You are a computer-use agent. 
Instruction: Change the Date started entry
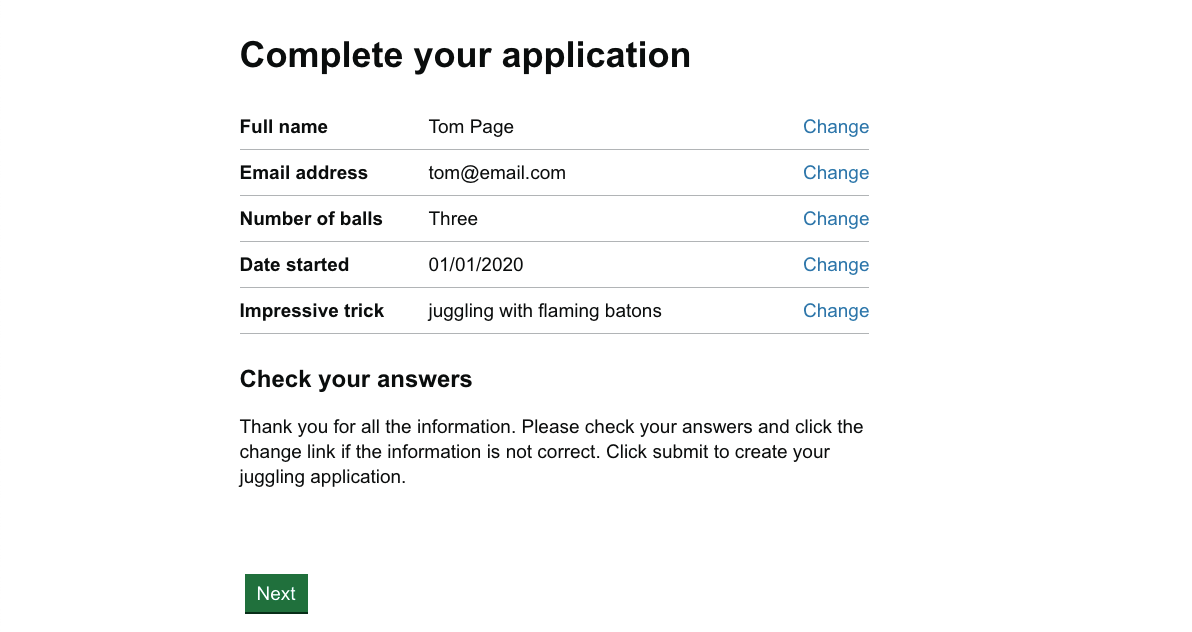point(835,265)
